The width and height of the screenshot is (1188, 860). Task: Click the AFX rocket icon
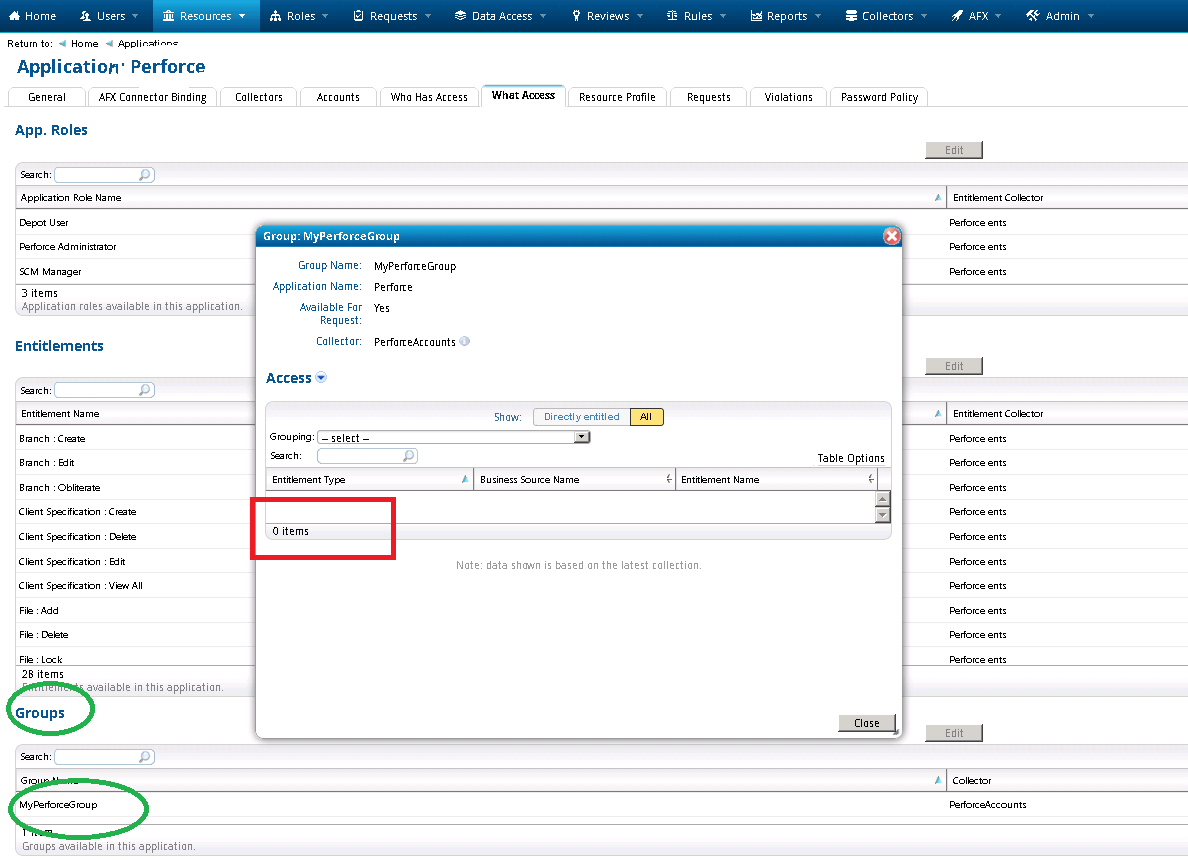coord(957,16)
